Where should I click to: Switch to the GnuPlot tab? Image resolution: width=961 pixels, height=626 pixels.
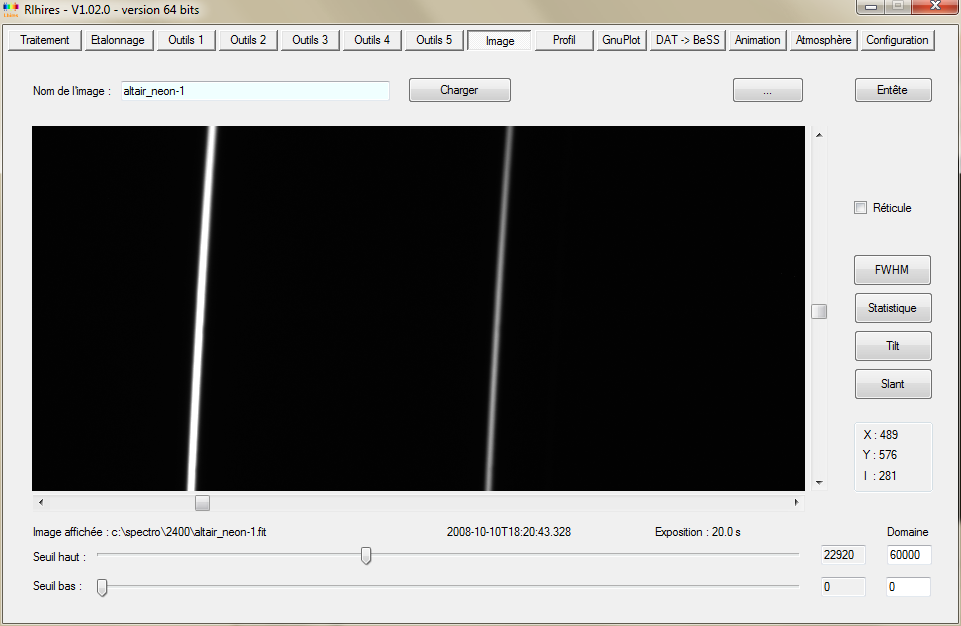pos(621,40)
